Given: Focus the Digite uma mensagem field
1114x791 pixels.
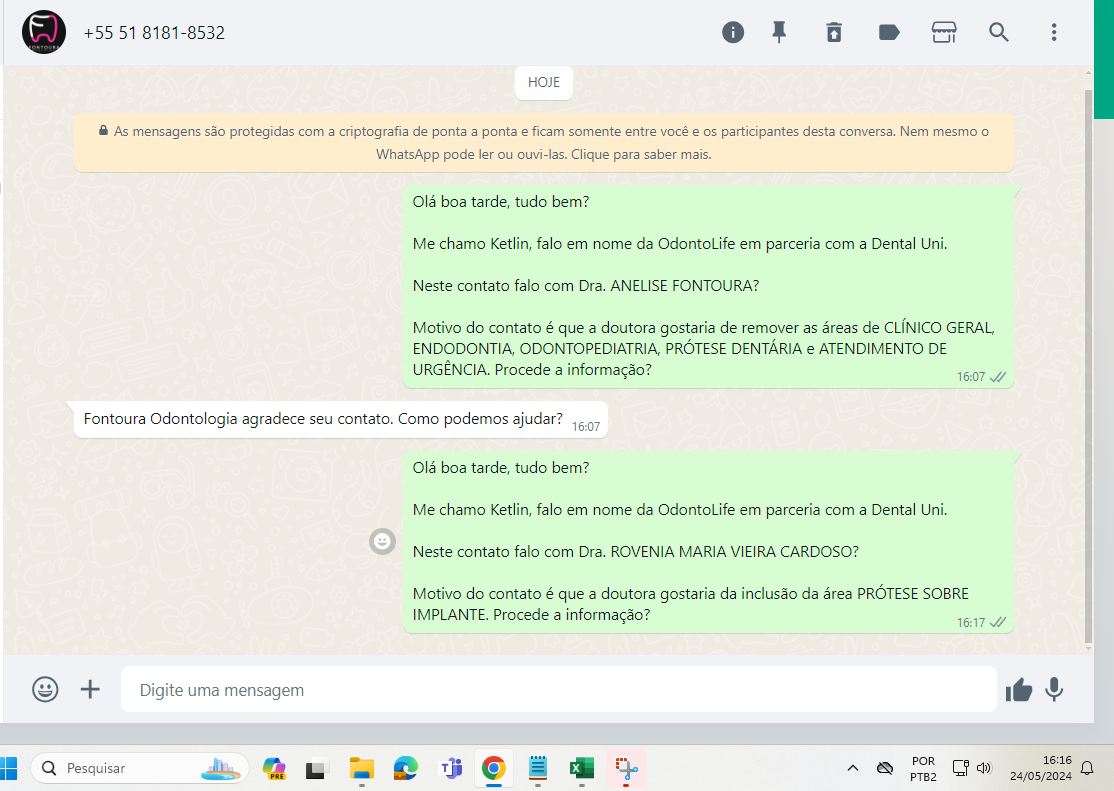Looking at the screenshot, I should click(x=558, y=689).
